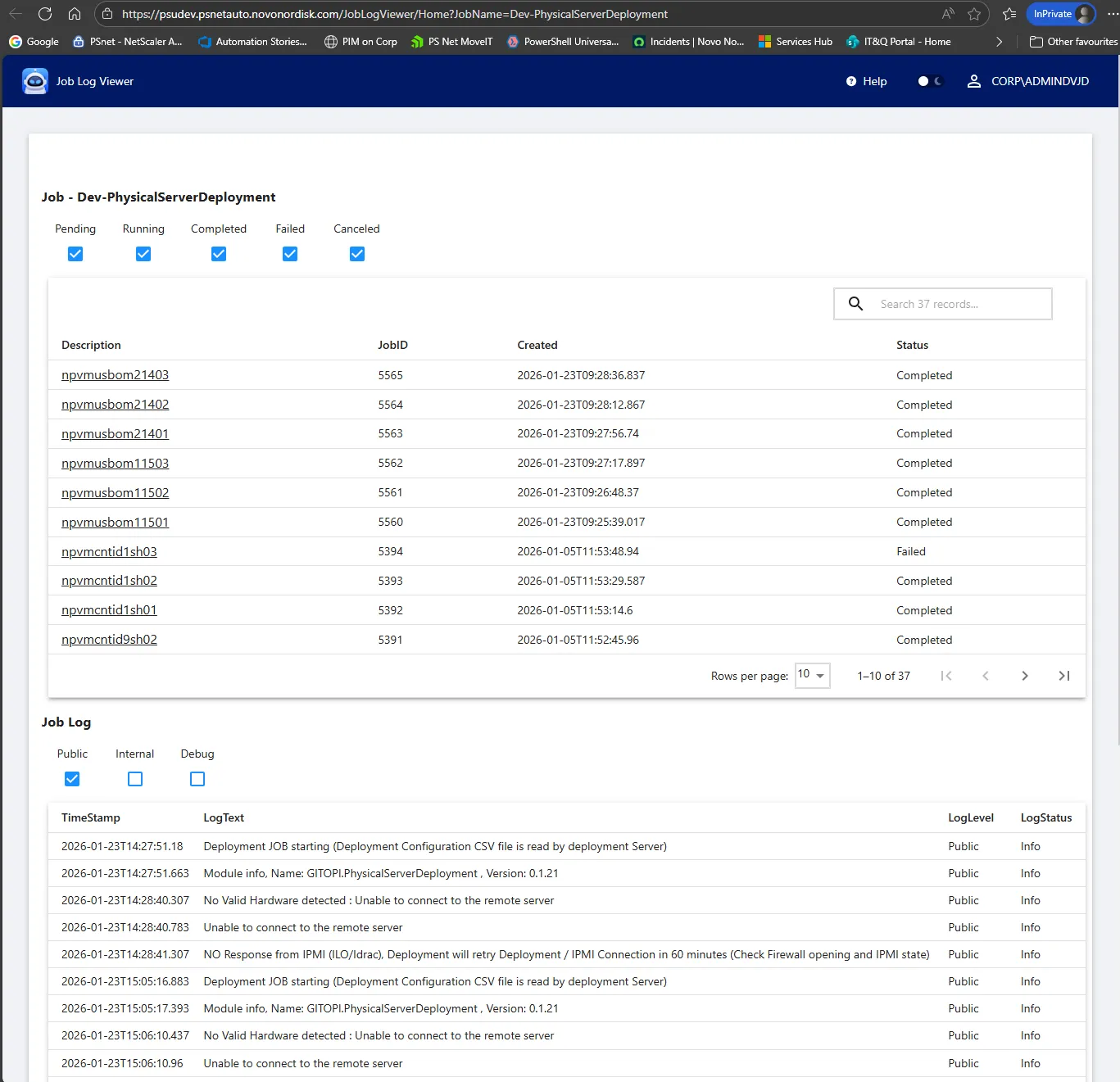Open the Services Hub bookmark
Screen dimensions: 1120x1082
[795, 42]
